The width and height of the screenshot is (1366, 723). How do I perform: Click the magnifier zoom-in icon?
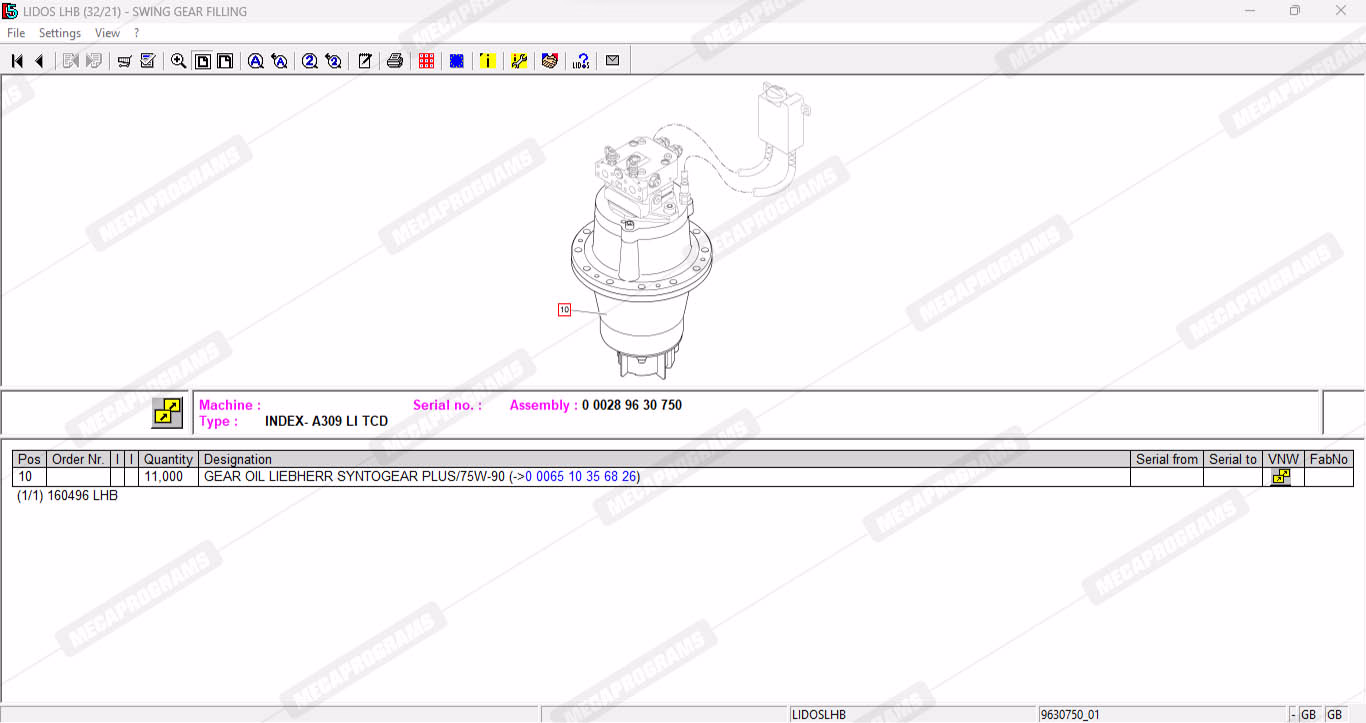[x=179, y=61]
